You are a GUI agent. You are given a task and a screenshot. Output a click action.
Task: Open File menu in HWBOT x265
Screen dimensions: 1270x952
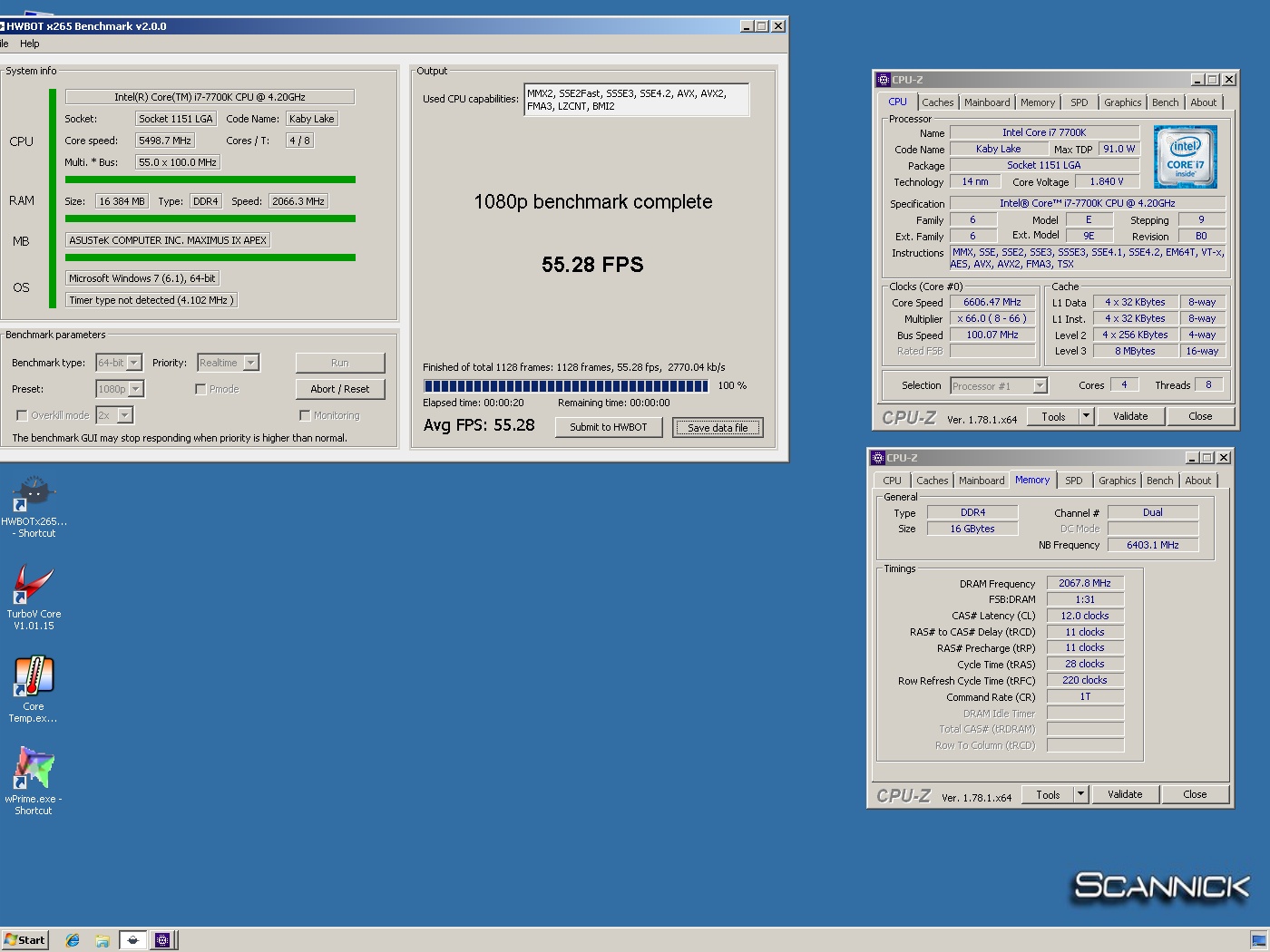(x=4, y=44)
